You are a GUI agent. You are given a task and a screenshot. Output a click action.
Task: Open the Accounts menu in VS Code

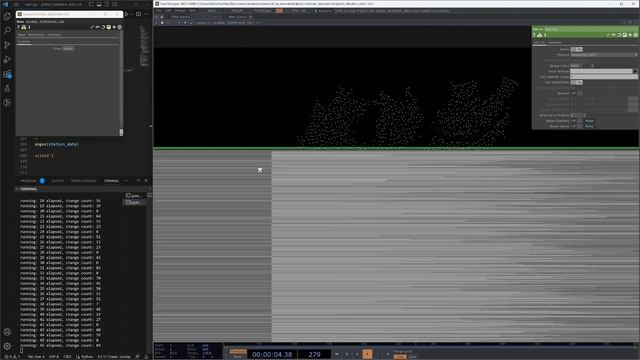[x=7, y=332]
